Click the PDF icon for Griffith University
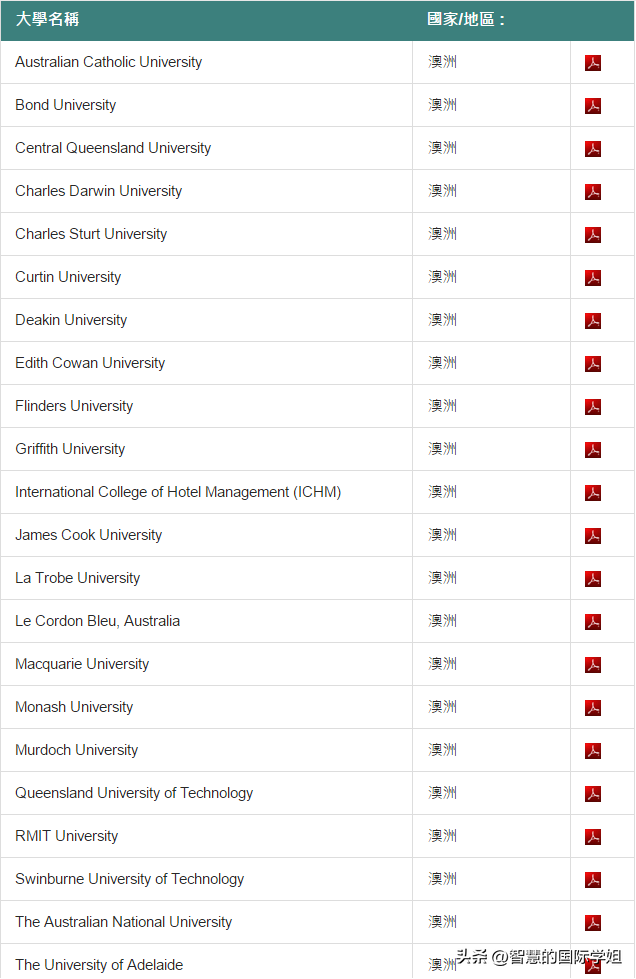 pyautogui.click(x=593, y=450)
